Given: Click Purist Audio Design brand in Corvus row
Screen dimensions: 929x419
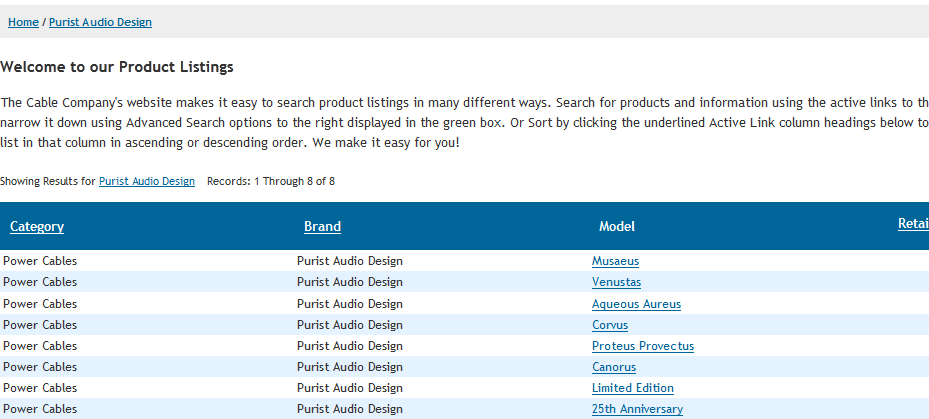Looking at the screenshot, I should coord(350,325).
